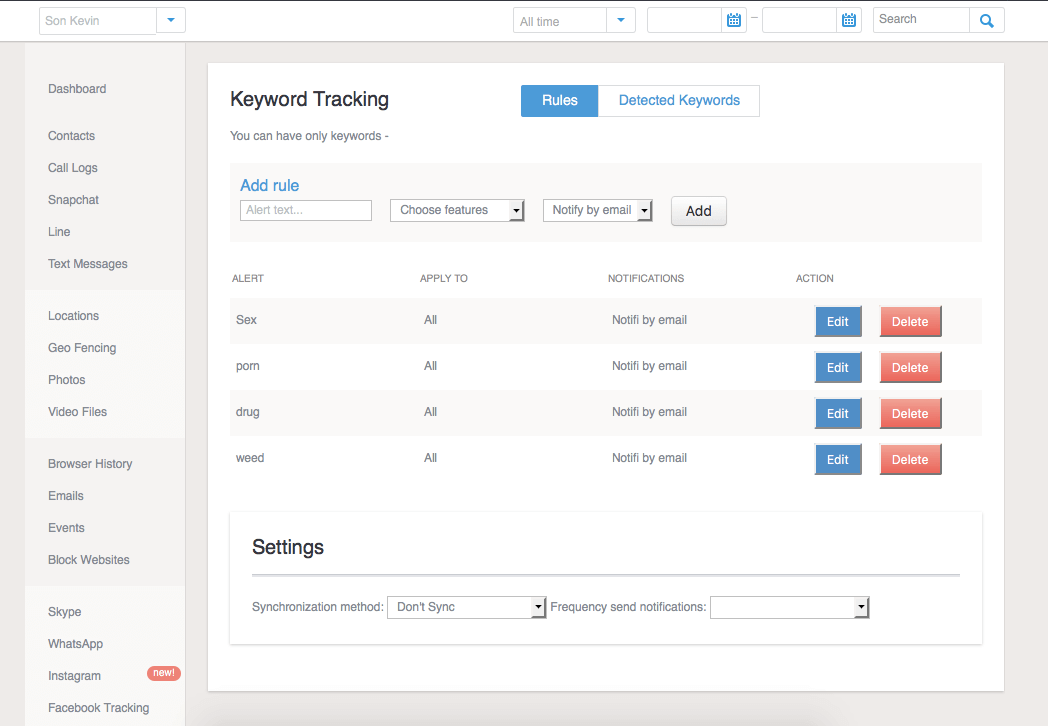Open the new Instagram tracking page
1048x726 pixels.
(x=74, y=675)
